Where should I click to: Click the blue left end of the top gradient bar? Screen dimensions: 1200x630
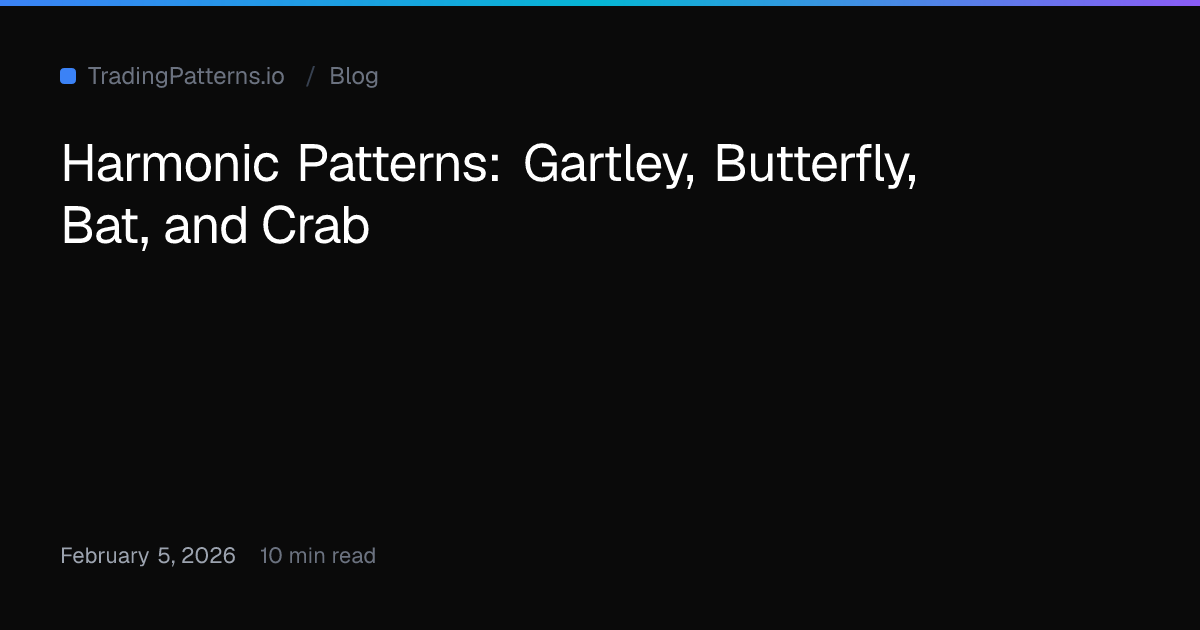(30, 3)
